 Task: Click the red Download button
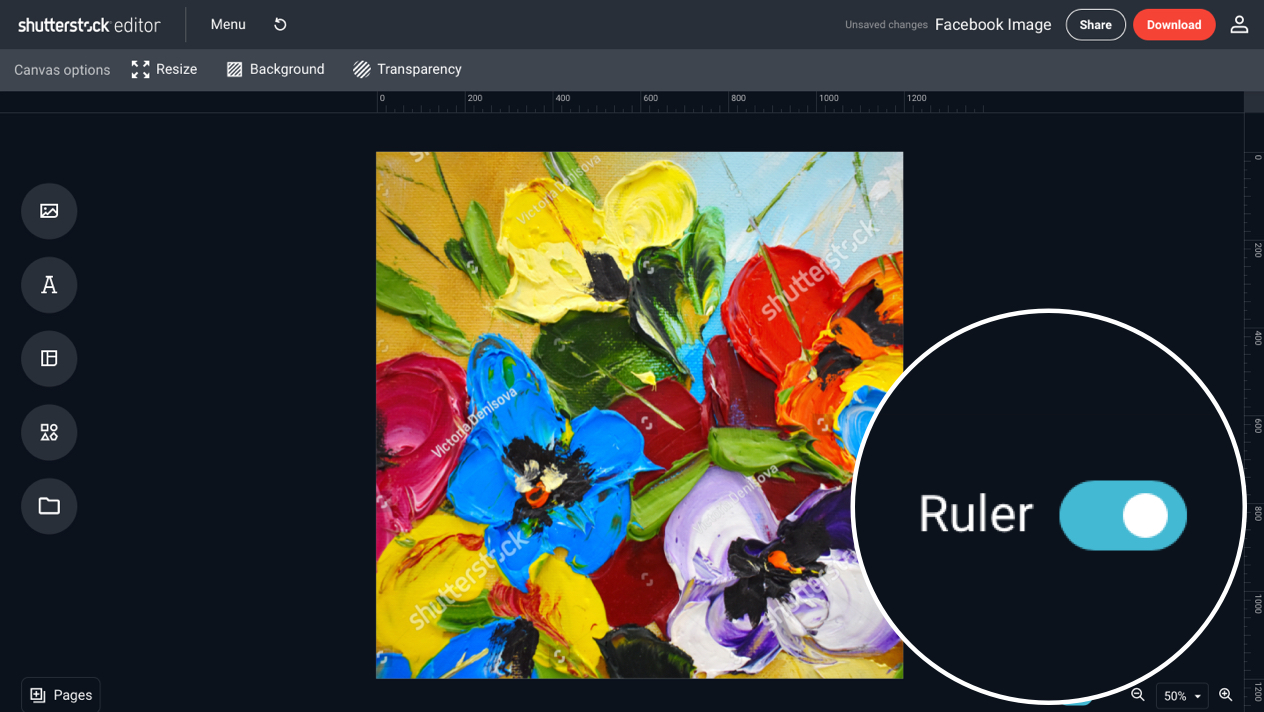pyautogui.click(x=1174, y=25)
